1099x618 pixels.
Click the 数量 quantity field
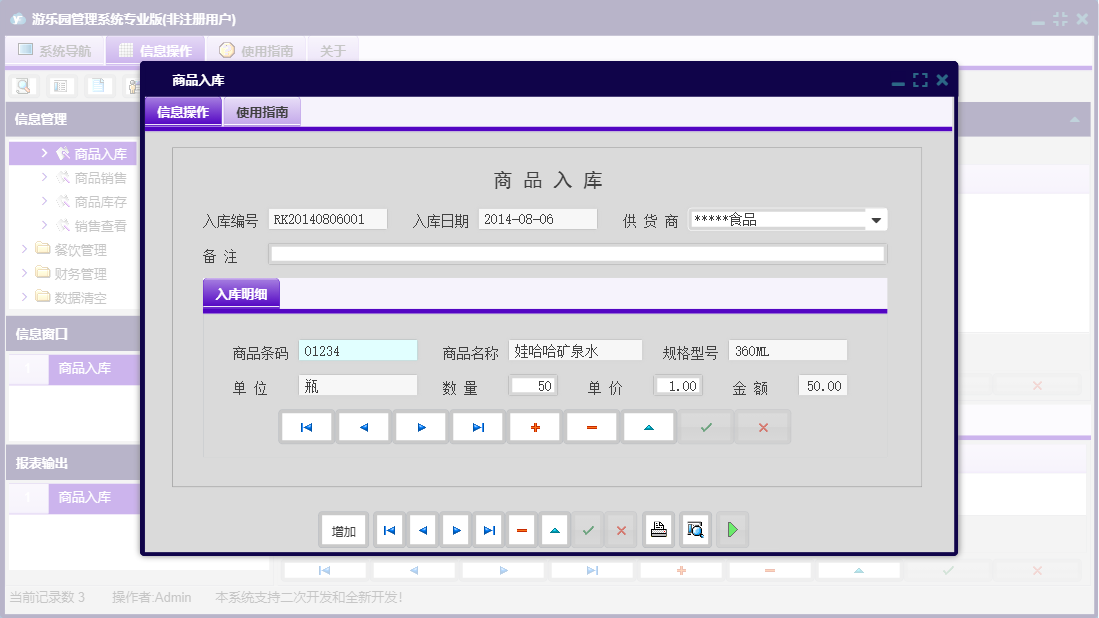coord(533,386)
